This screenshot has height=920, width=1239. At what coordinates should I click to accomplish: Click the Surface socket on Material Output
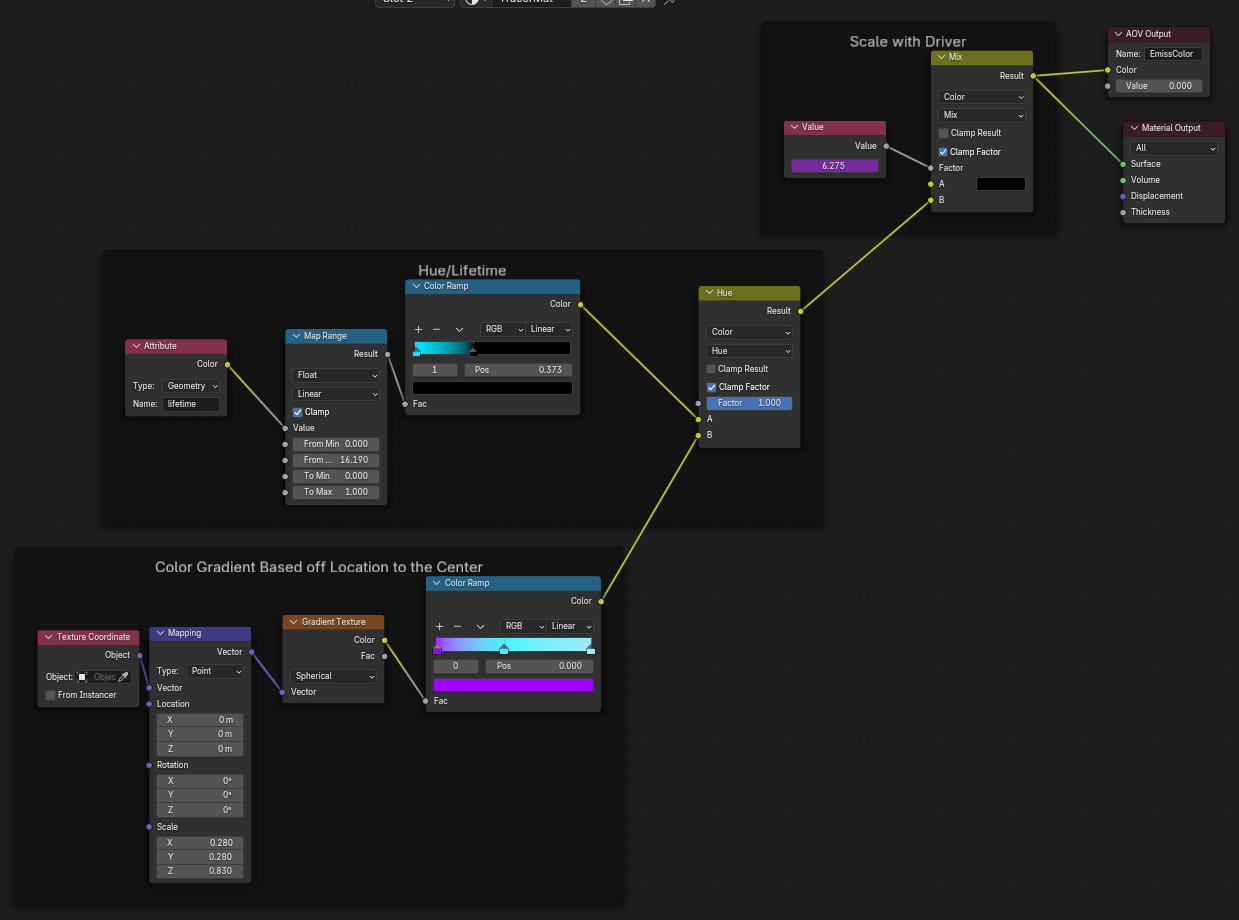click(1123, 164)
